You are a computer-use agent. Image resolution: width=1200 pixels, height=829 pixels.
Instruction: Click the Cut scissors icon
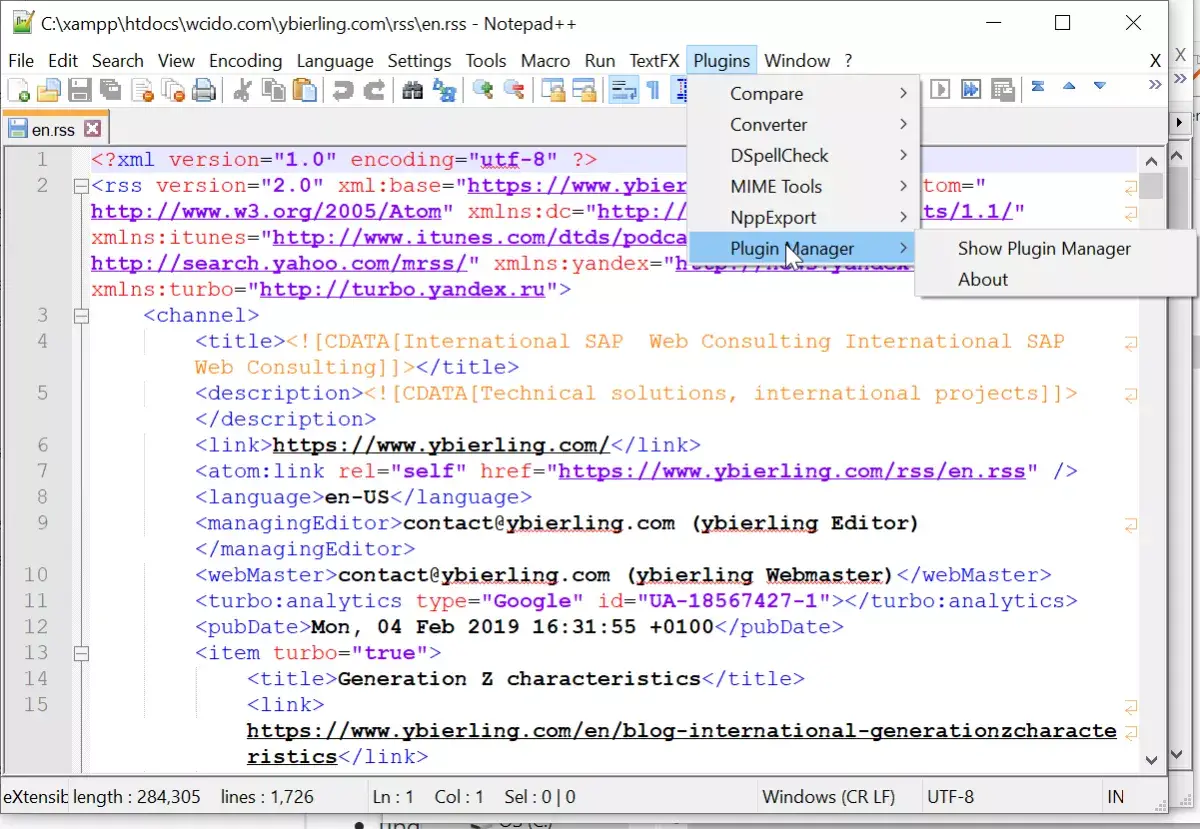click(x=242, y=91)
